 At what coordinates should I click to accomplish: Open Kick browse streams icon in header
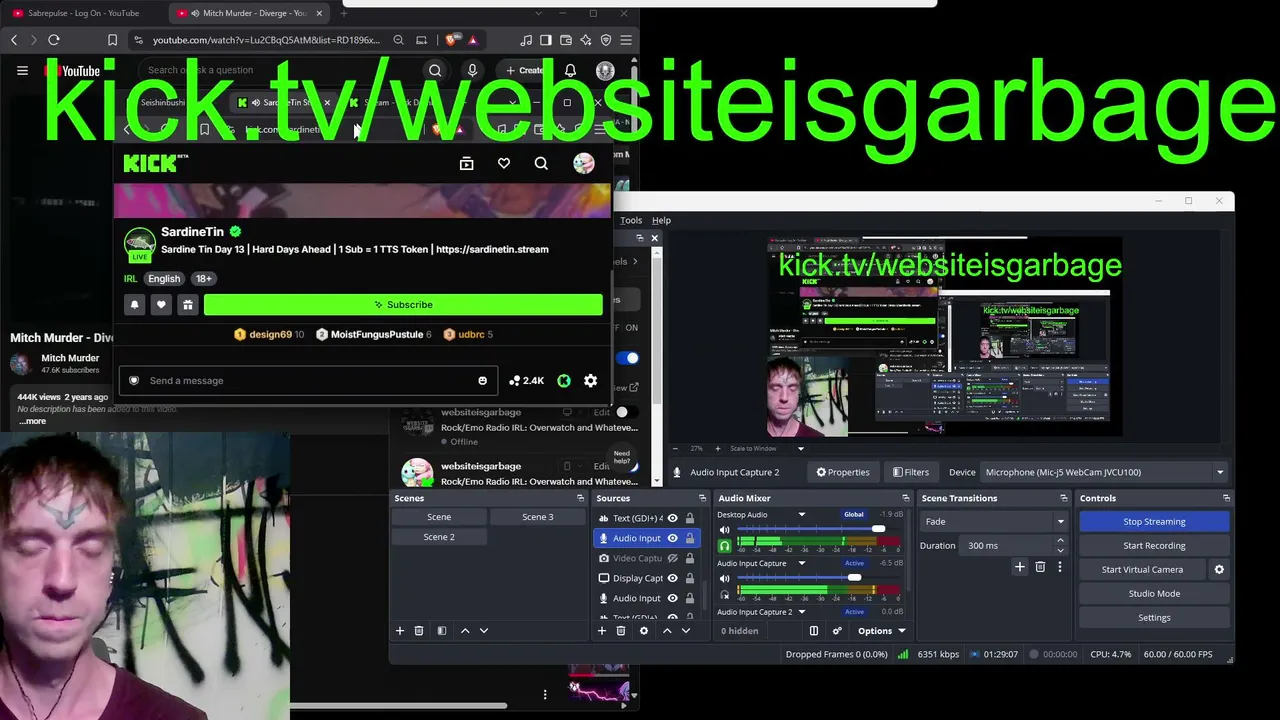[x=466, y=164]
